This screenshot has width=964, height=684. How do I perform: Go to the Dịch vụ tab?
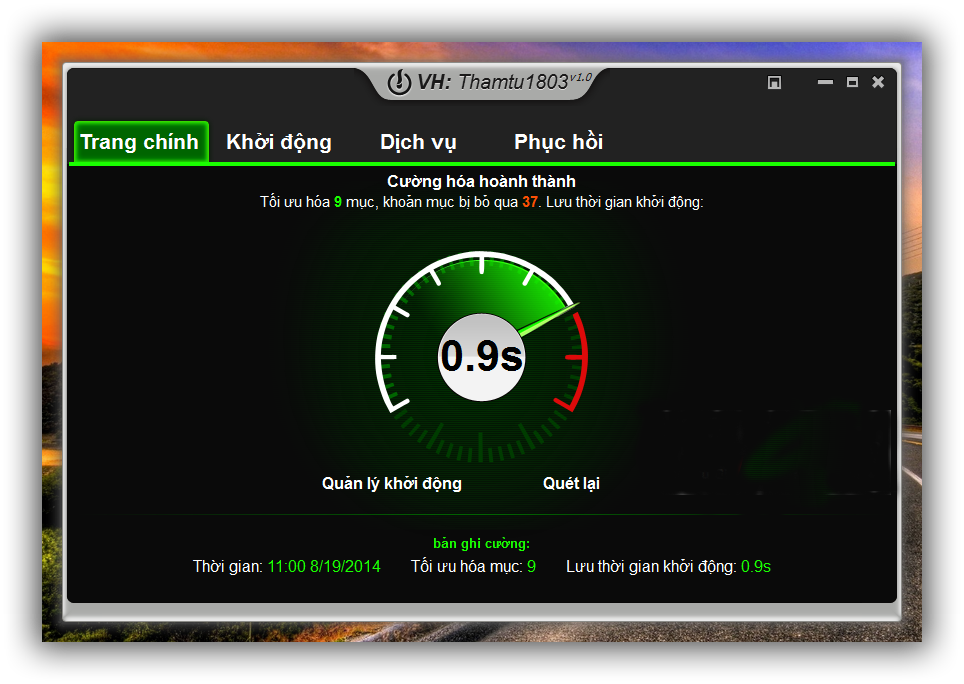pos(418,142)
